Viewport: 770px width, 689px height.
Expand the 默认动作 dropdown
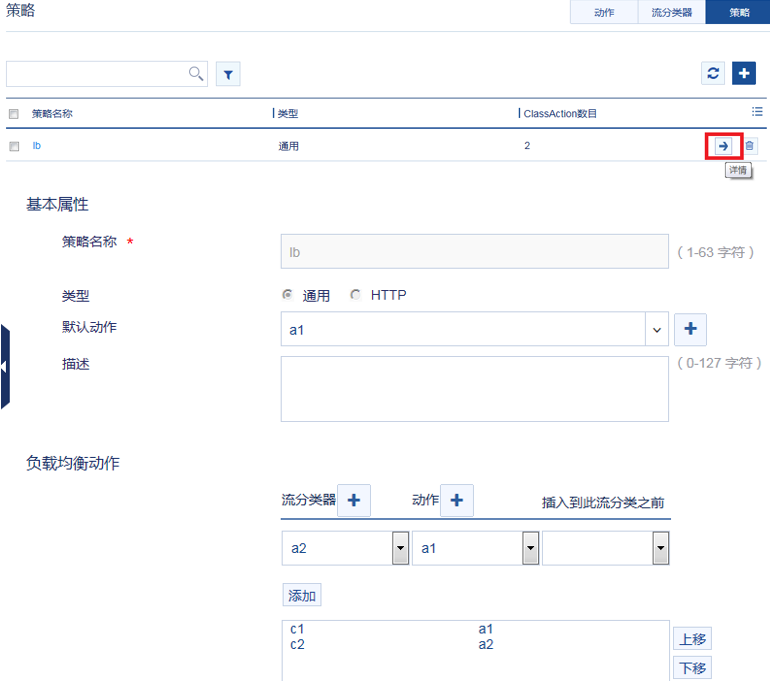pyautogui.click(x=657, y=329)
